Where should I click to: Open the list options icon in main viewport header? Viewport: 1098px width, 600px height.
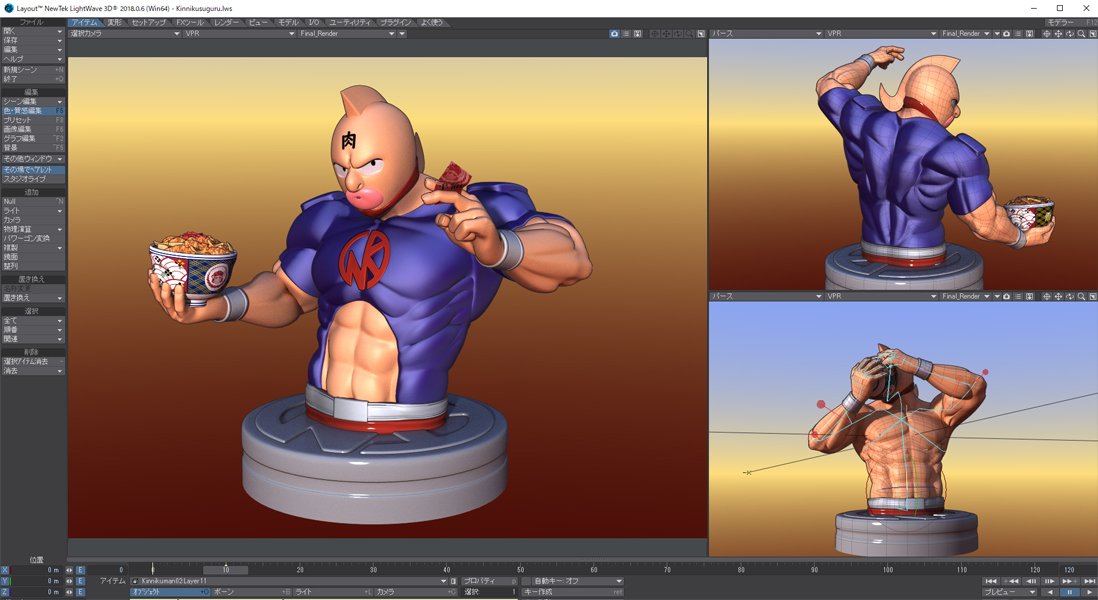626,34
